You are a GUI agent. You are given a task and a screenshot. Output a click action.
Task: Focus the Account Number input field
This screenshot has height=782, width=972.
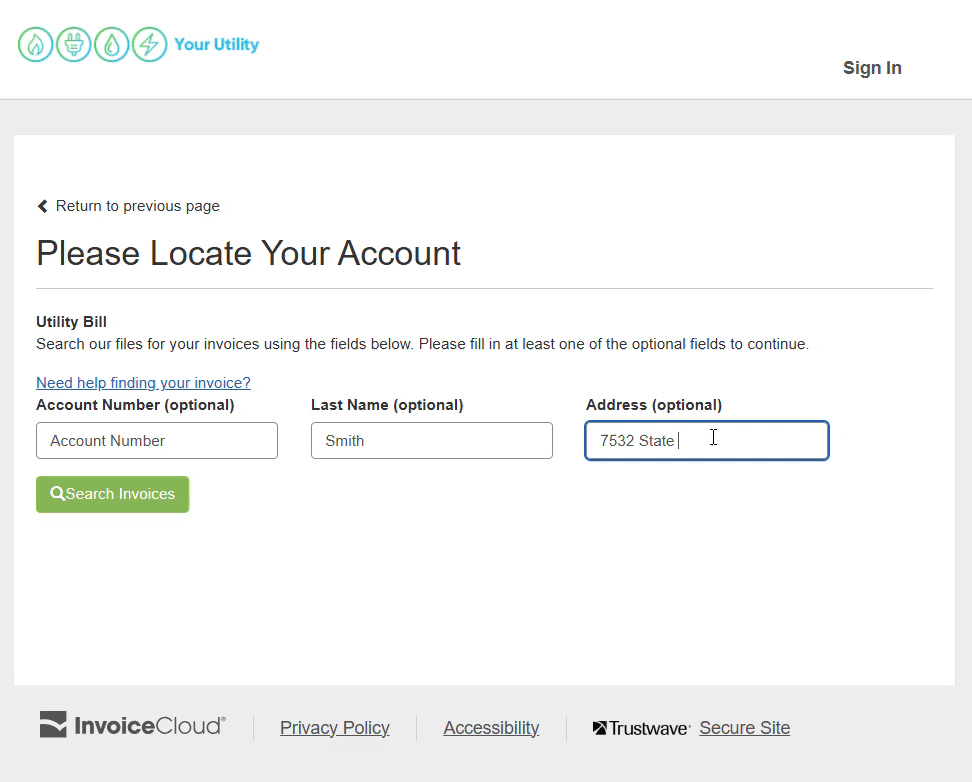click(x=157, y=441)
